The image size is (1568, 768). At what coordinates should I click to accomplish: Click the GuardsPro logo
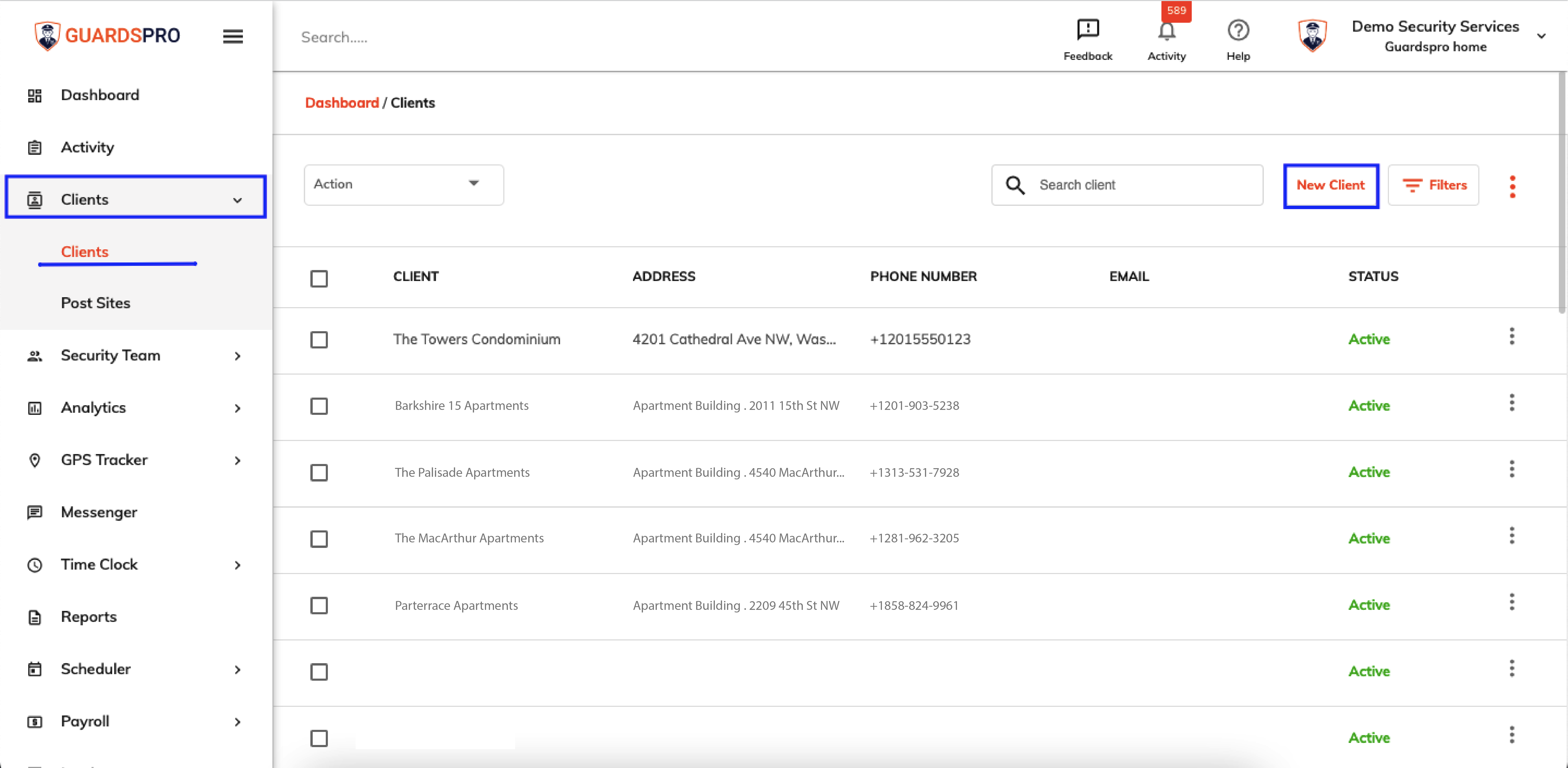[x=107, y=36]
